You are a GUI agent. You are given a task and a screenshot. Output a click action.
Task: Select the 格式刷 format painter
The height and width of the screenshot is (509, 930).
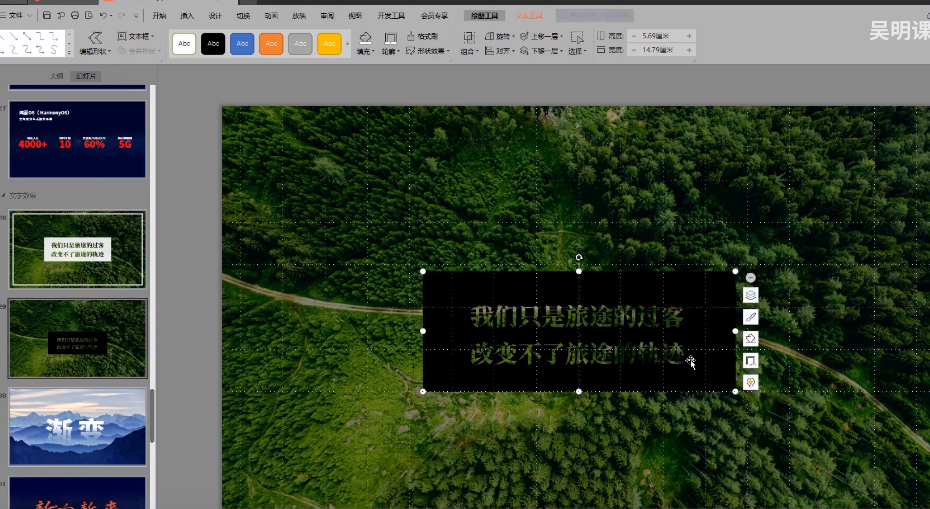click(422, 36)
